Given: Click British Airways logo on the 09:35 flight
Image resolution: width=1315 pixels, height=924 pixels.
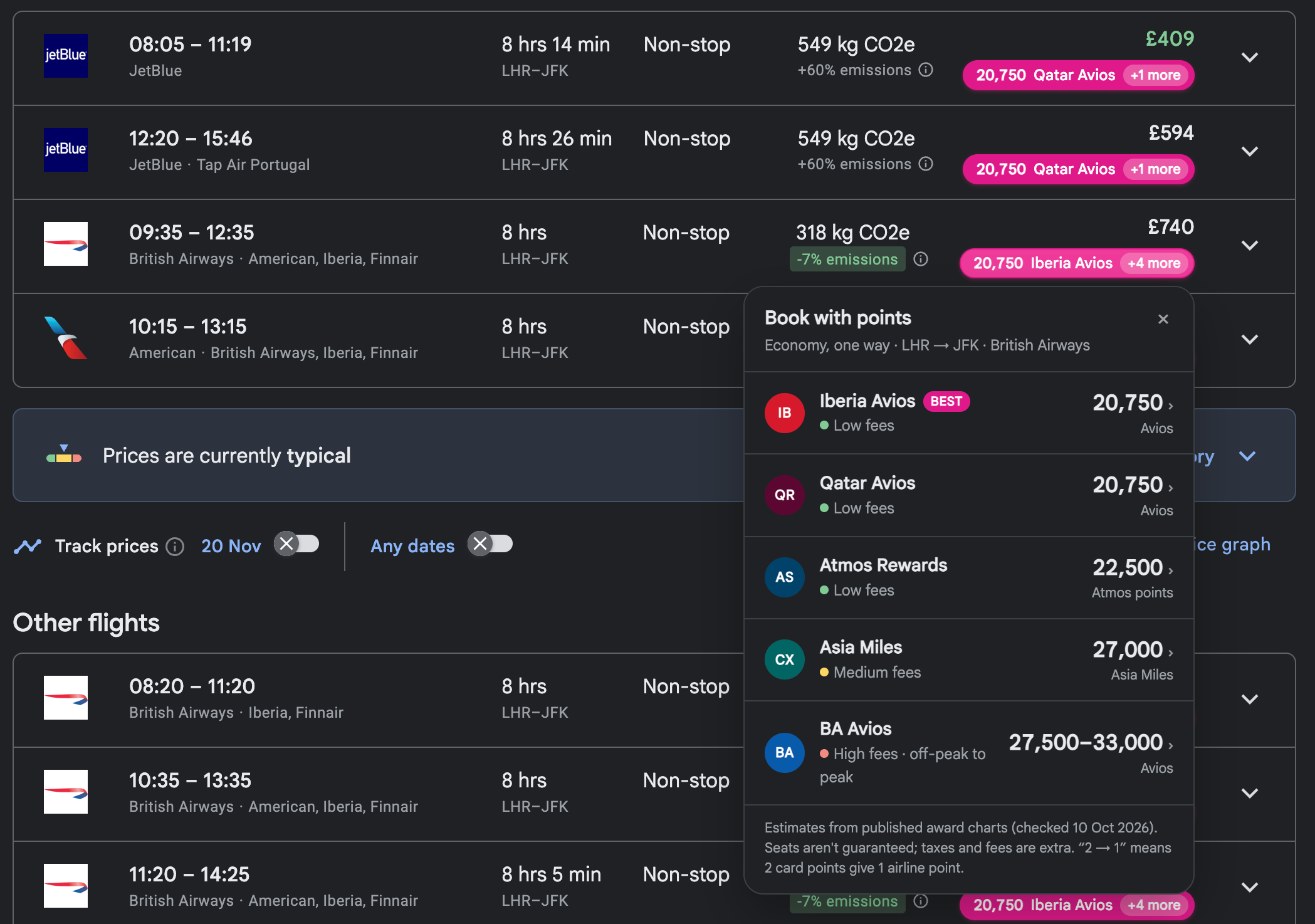Looking at the screenshot, I should (66, 244).
